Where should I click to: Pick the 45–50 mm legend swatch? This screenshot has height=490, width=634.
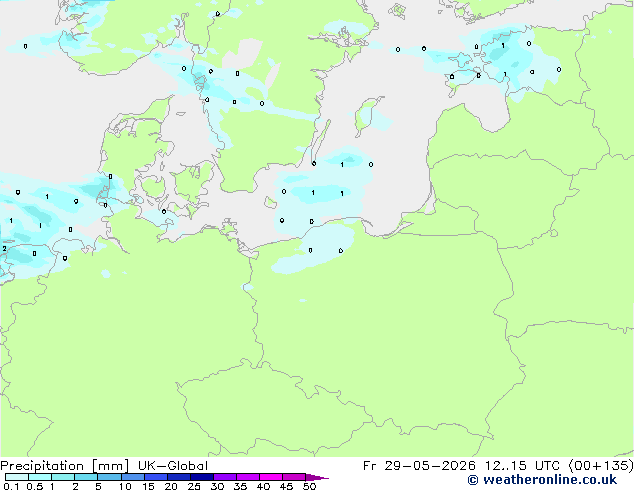[x=294, y=477]
